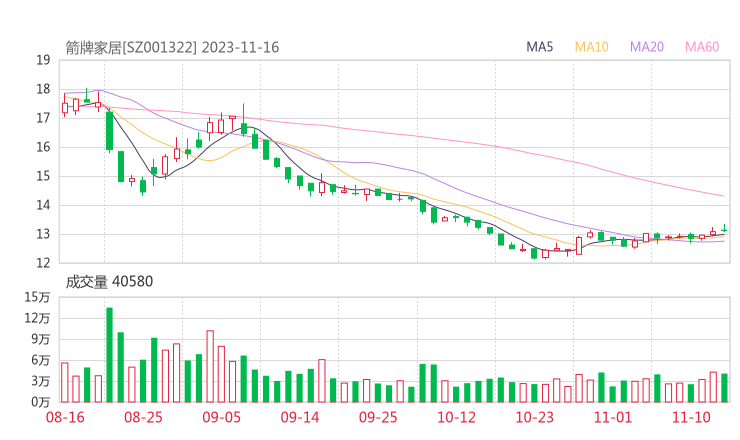Image resolution: width=740 pixels, height=440 pixels.
Task: Click the 成交量 40580 volume label
Action: [109, 281]
